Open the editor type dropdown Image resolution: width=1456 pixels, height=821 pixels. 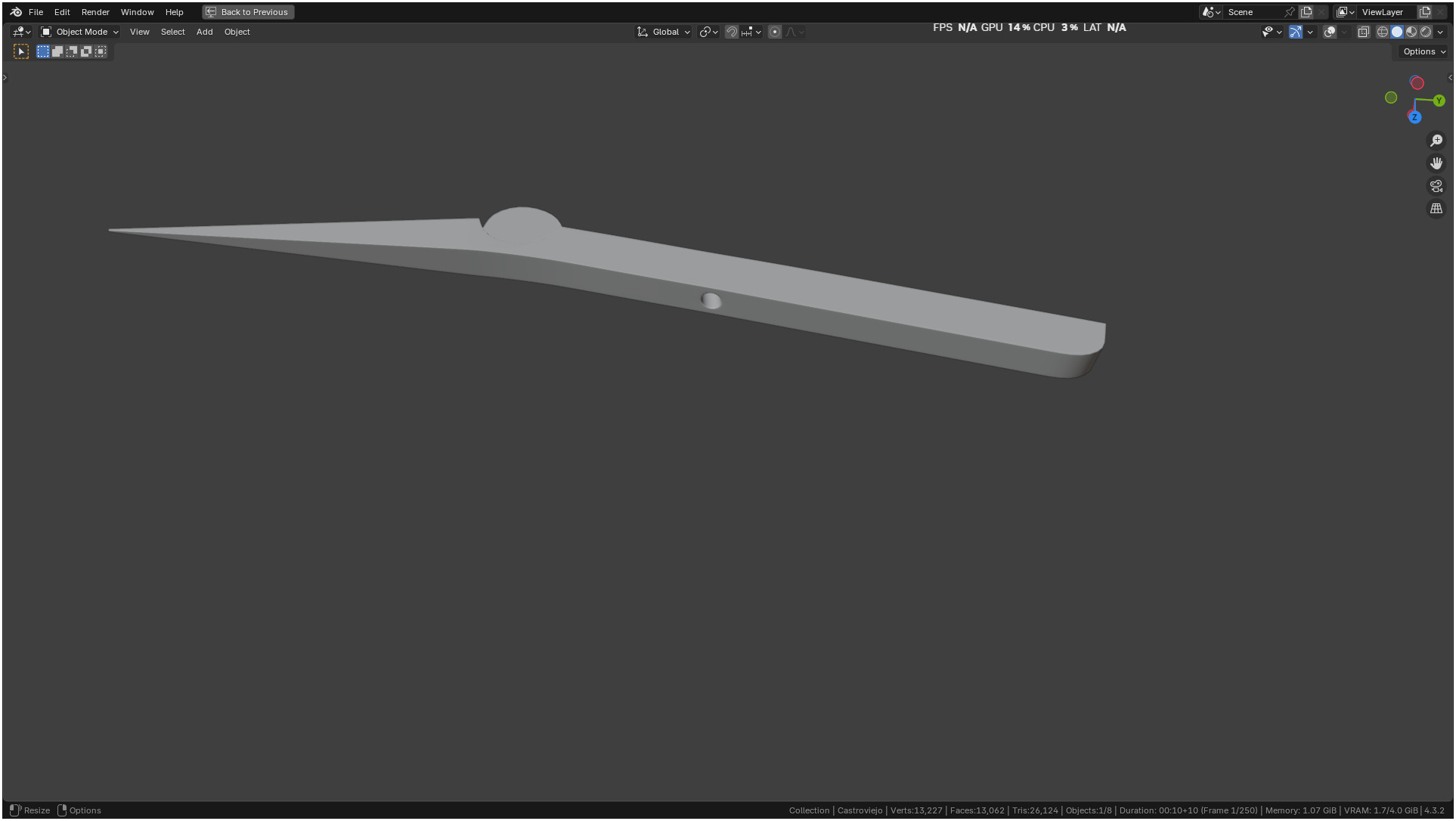(21, 32)
